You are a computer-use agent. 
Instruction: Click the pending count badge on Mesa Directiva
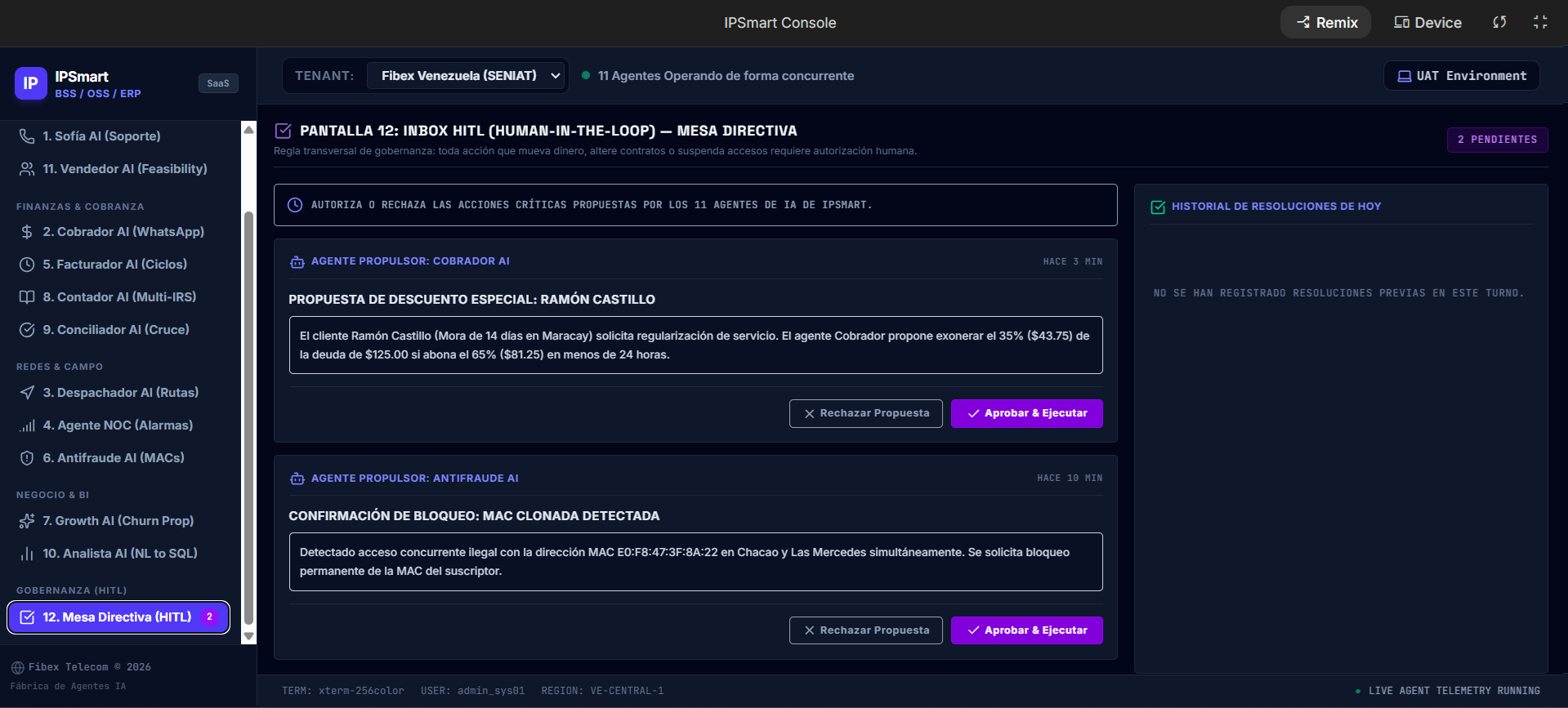[209, 617]
